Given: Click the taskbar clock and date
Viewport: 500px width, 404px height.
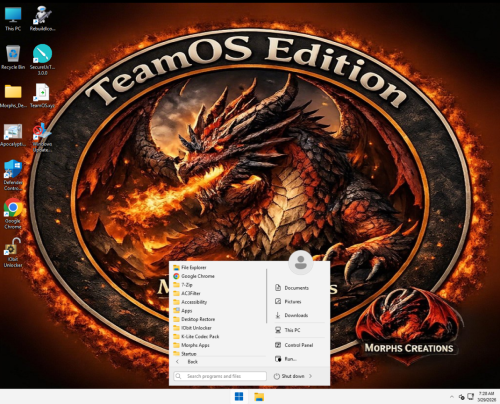Looking at the screenshot, I should click(487, 397).
